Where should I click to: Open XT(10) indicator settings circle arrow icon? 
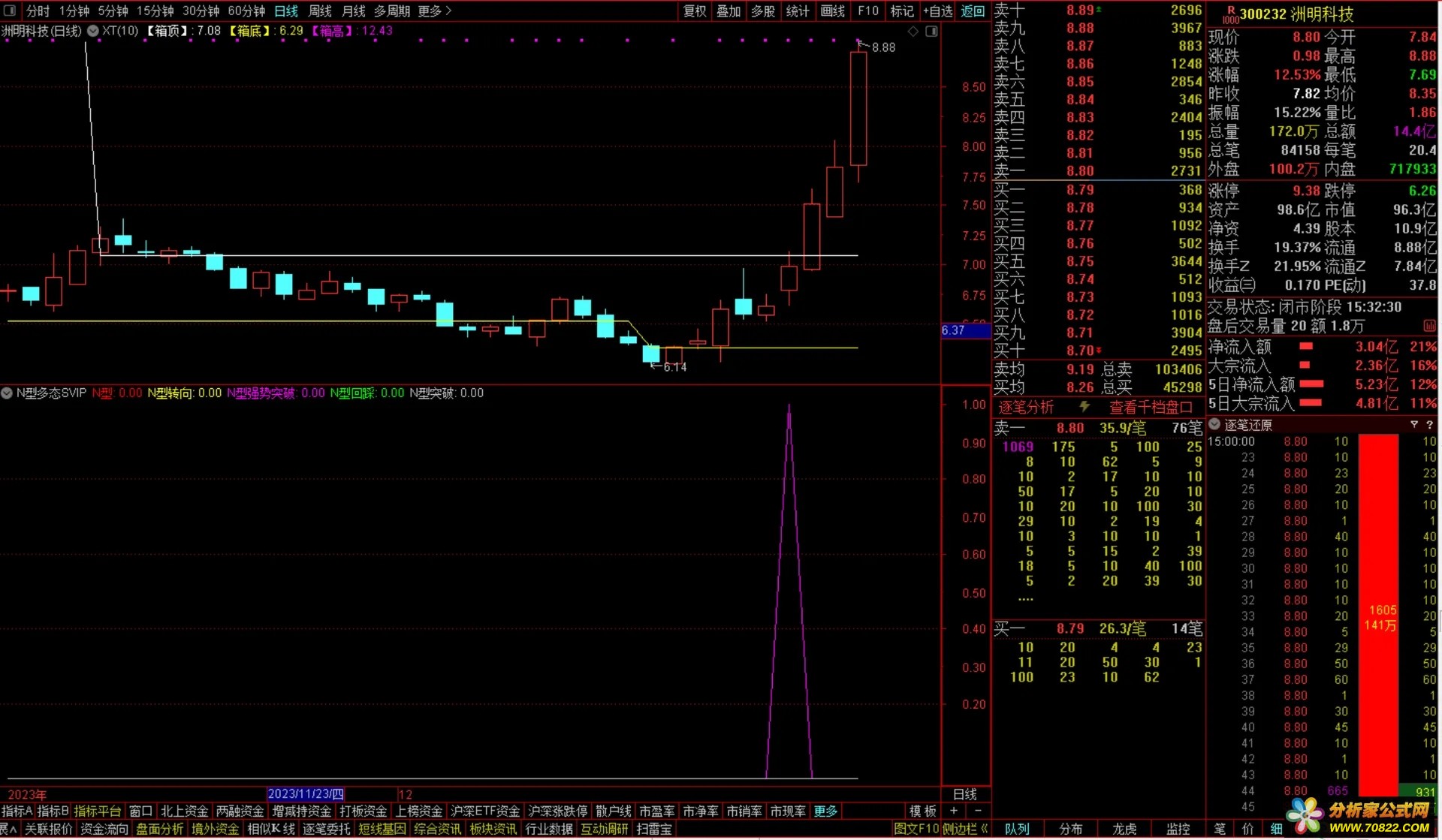(x=93, y=31)
